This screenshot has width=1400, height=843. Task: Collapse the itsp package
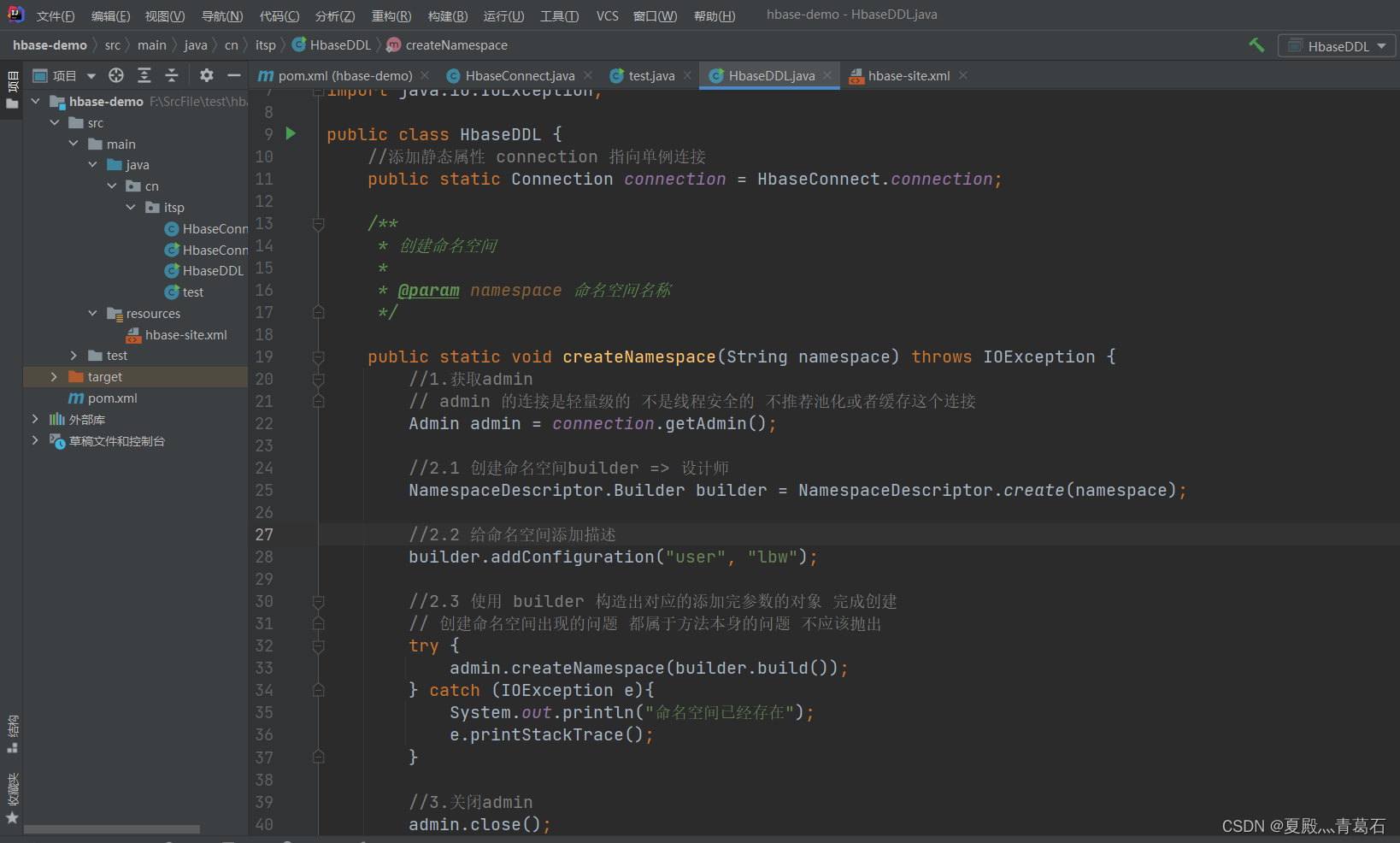click(131, 207)
